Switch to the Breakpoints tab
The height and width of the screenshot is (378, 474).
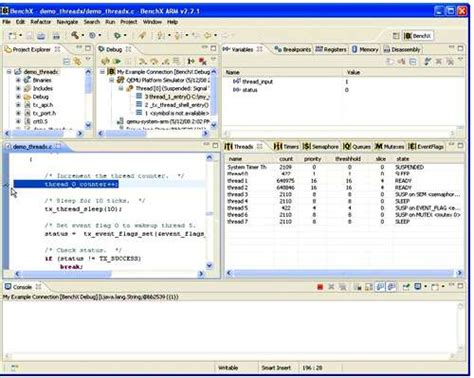coord(293,49)
